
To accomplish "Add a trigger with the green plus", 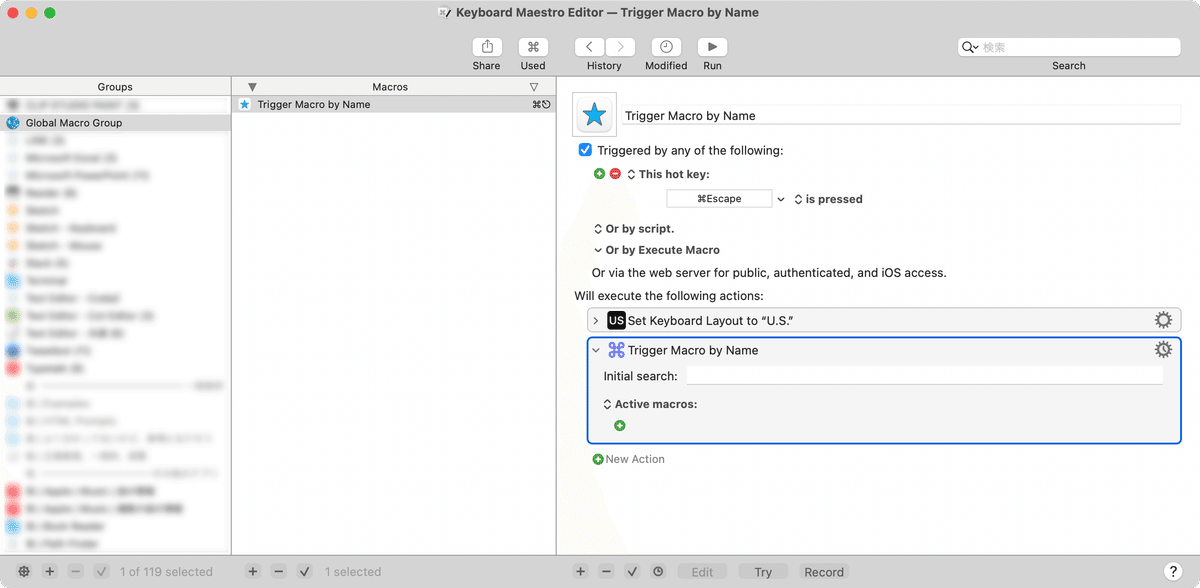I will [599, 174].
